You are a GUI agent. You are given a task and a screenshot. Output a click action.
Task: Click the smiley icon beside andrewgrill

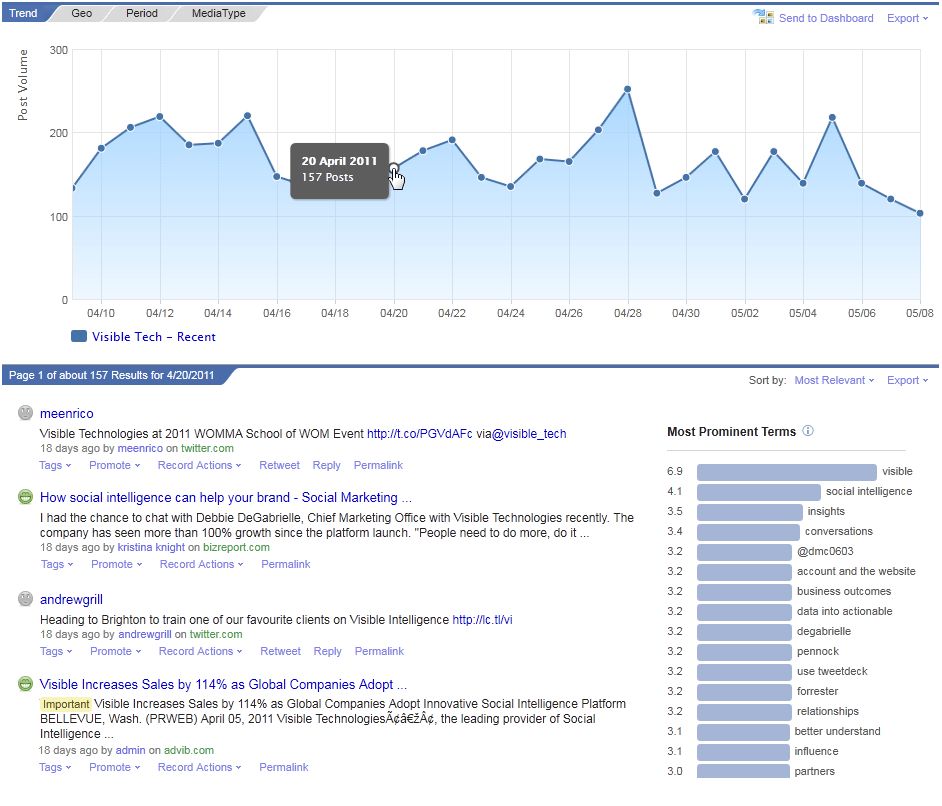coord(23,600)
